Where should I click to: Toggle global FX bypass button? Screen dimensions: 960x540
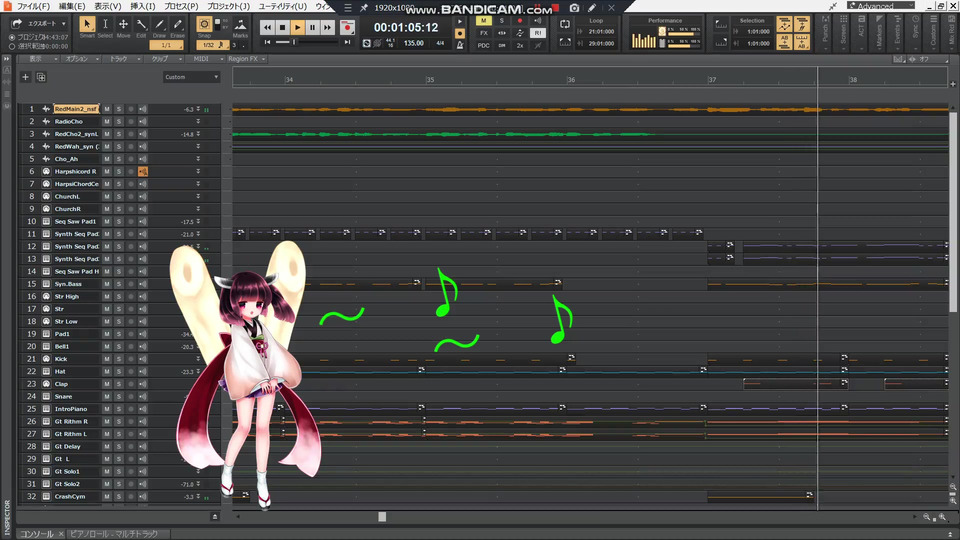[484, 33]
